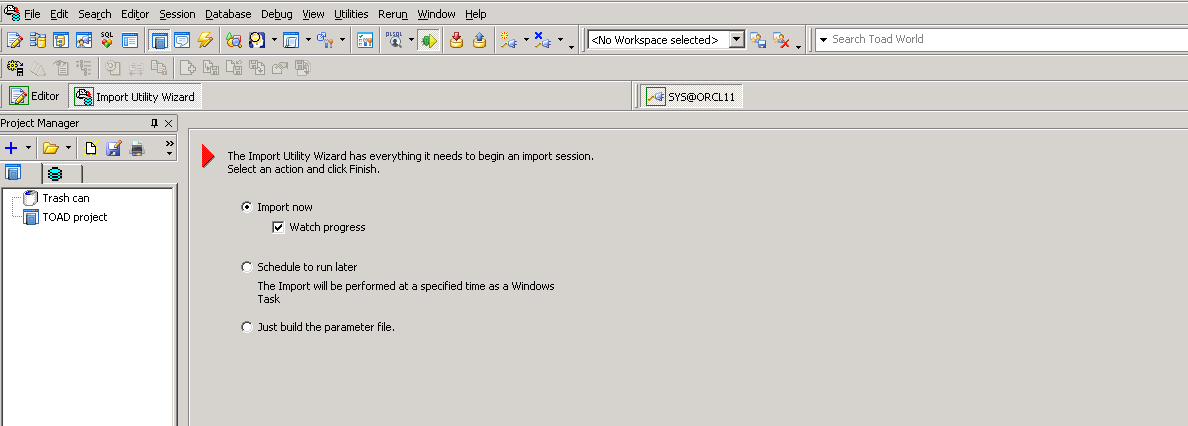Viewport: 1188px width, 426px height.
Task: Click the blue plus Add icon
Action: pyautogui.click(x=12, y=148)
